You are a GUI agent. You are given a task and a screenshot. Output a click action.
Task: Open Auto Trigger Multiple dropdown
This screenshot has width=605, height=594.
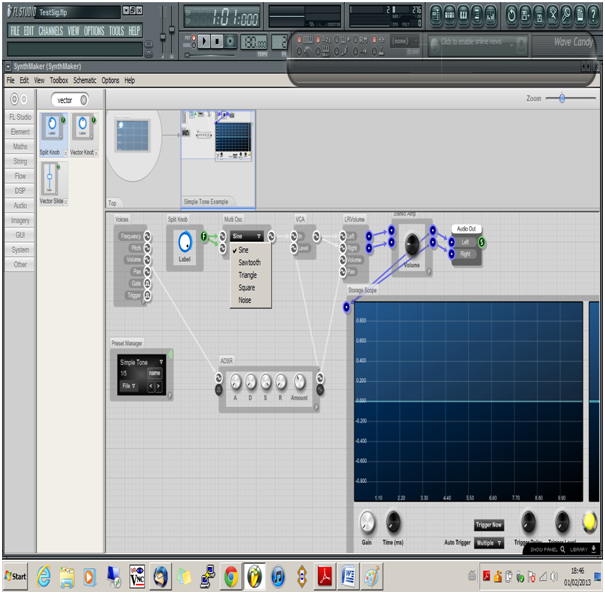[x=489, y=543]
